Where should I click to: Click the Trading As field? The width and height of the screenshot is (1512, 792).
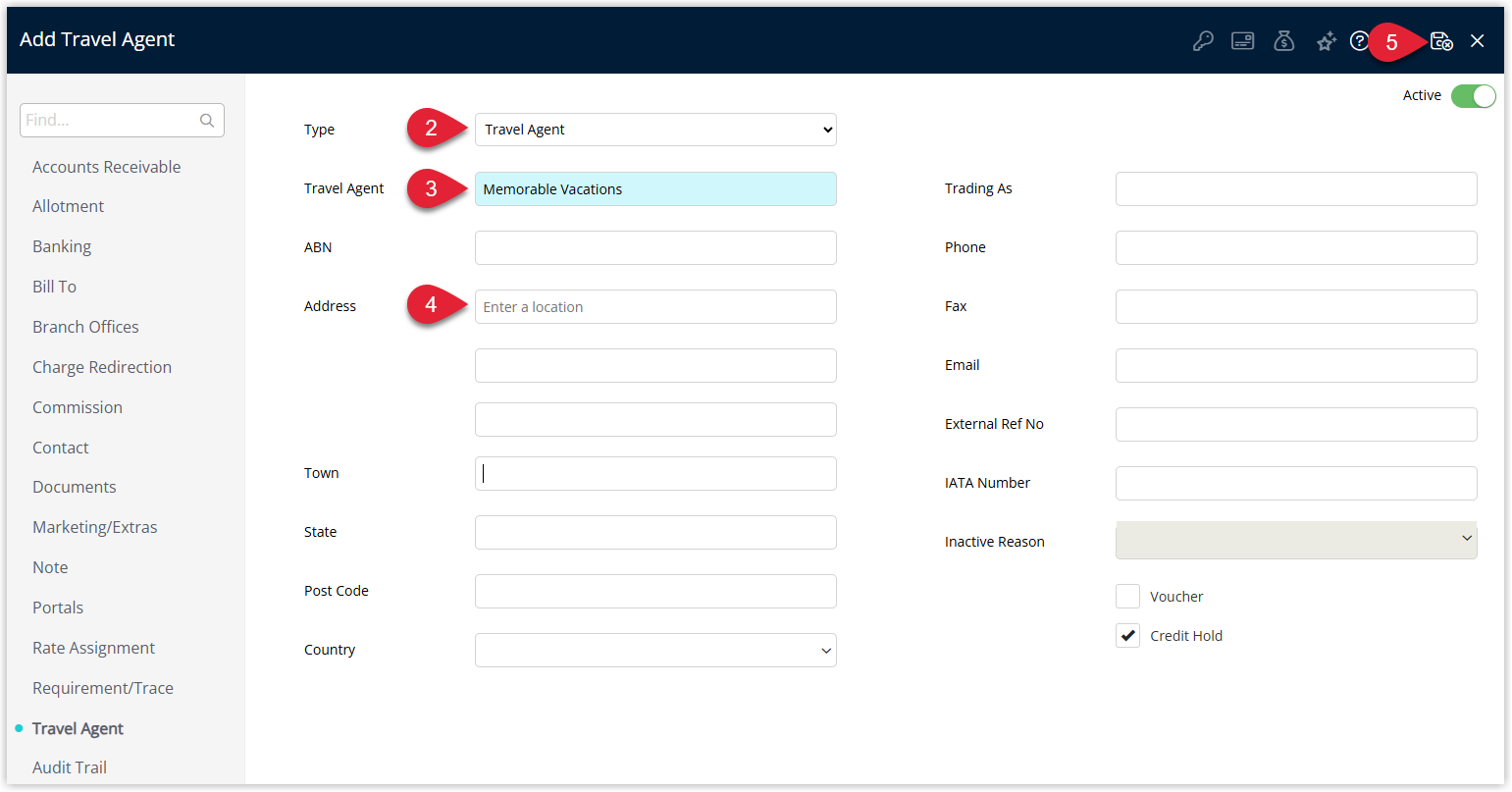[1296, 188]
